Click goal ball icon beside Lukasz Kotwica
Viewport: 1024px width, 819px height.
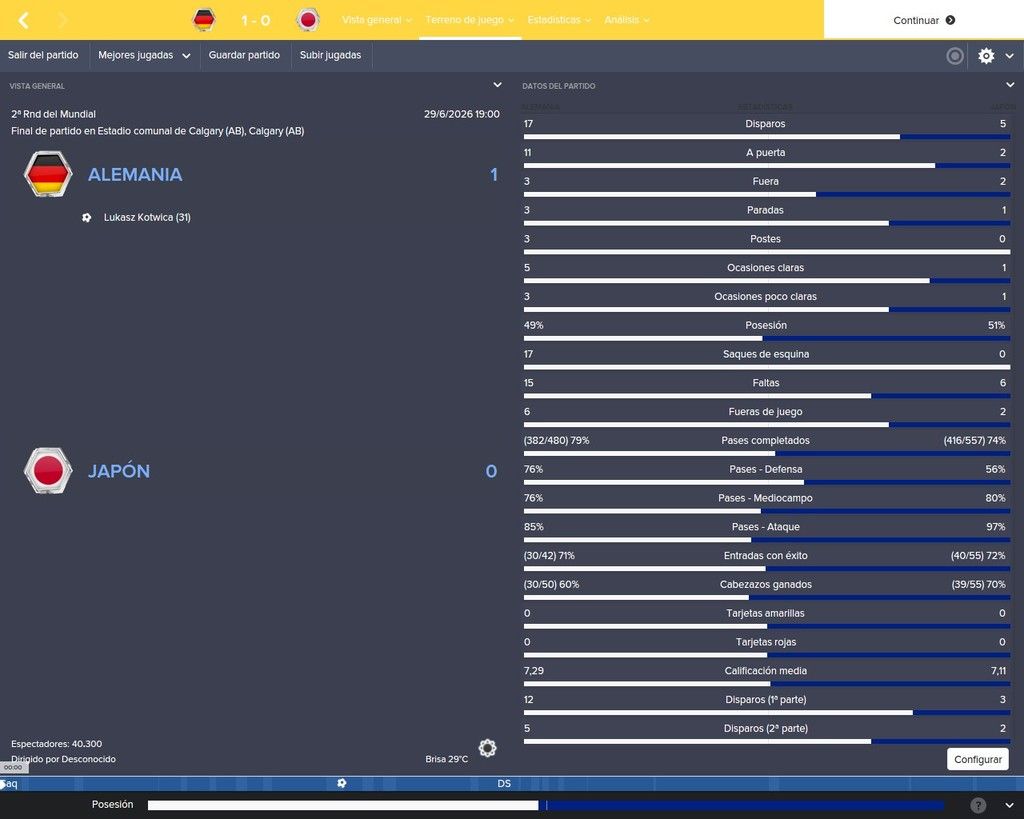[x=86, y=217]
